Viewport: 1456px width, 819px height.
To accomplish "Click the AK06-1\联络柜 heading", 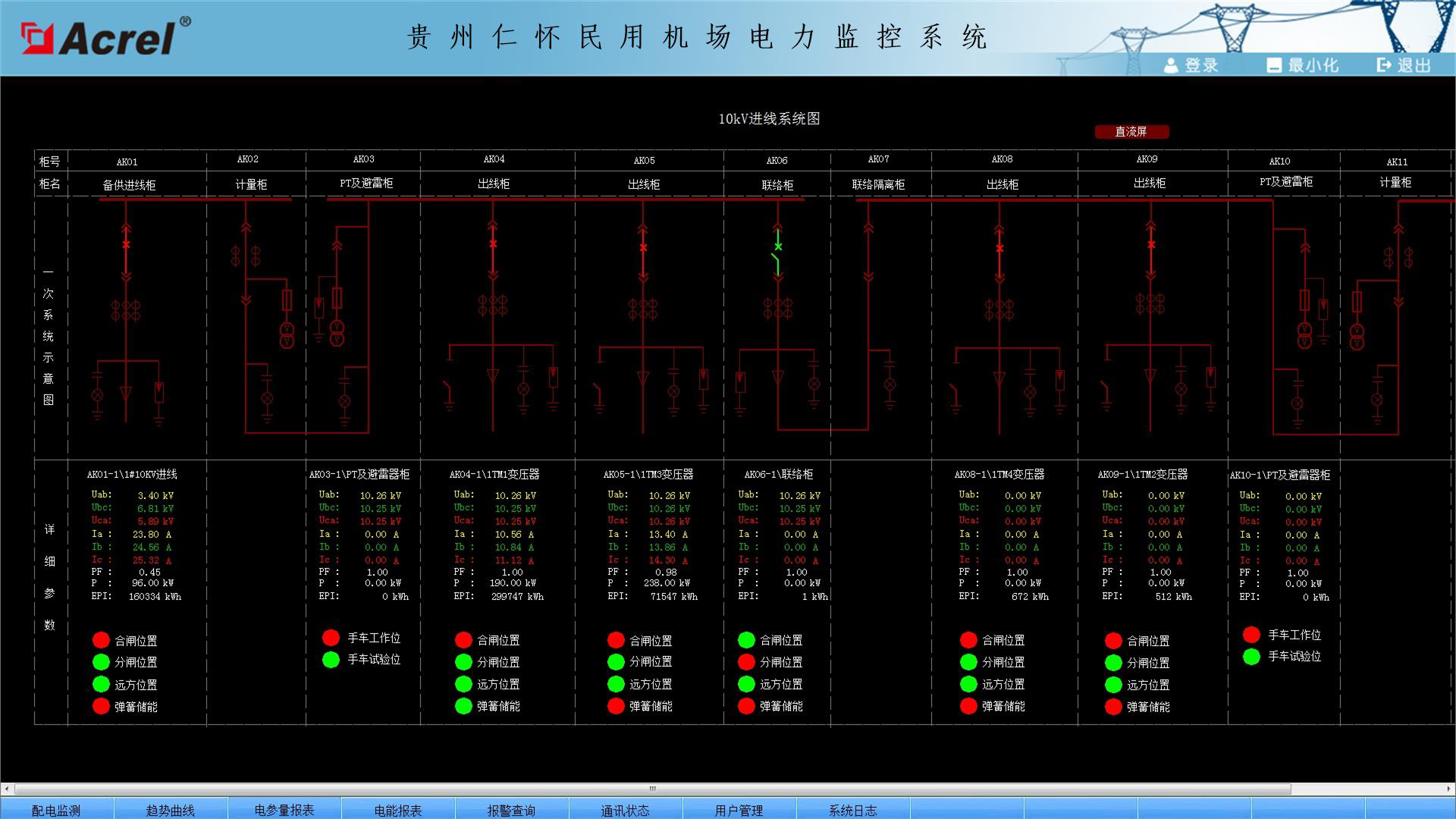I will click(779, 474).
